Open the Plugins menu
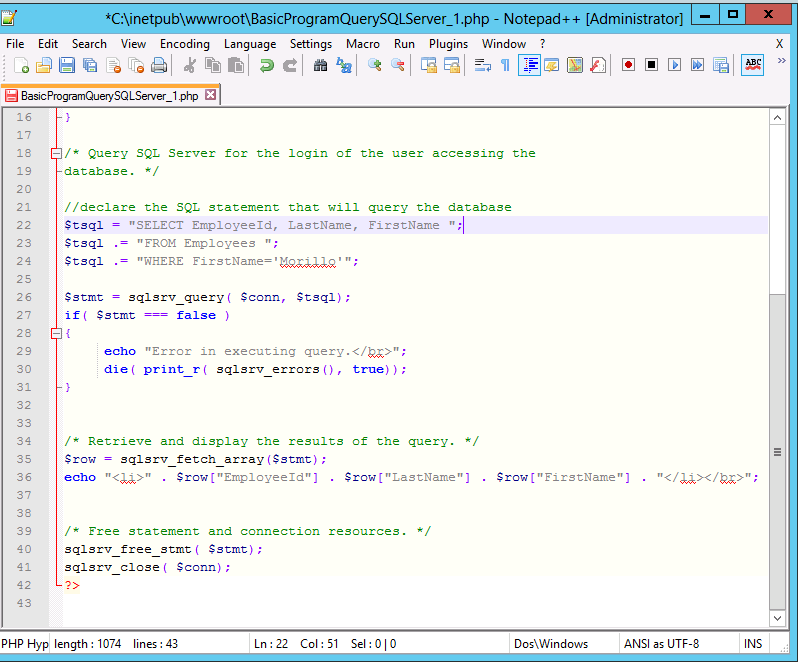The image size is (798, 662). tap(448, 44)
